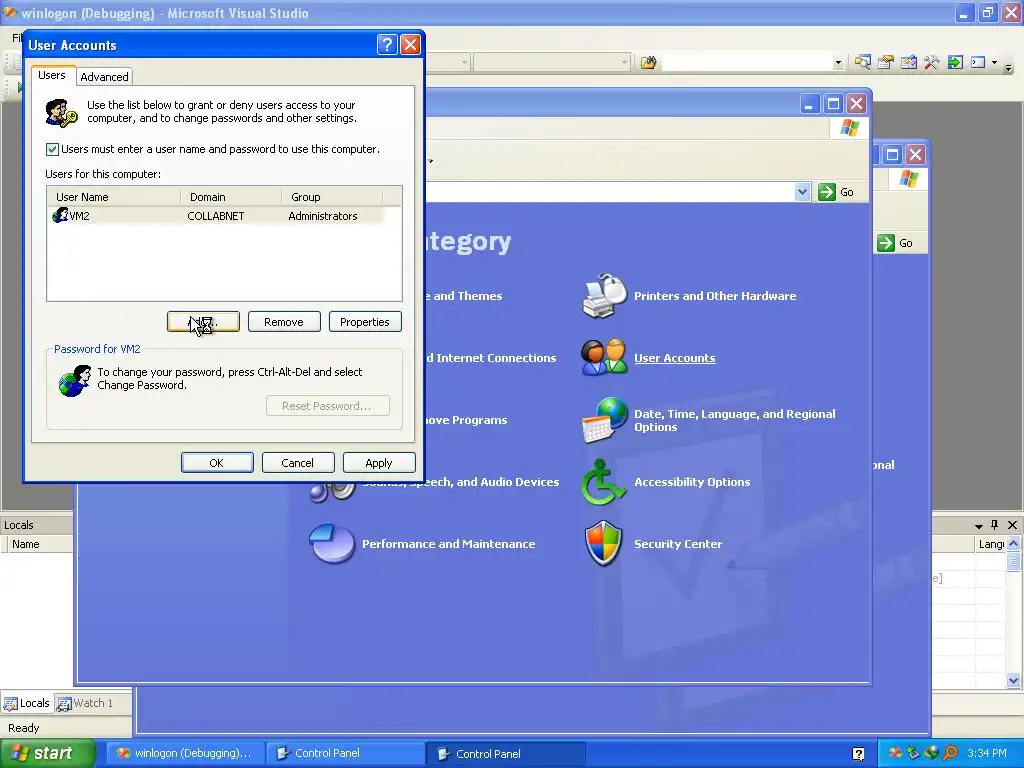Click the Security Center shield icon
This screenshot has height=768, width=1024.
(x=603, y=543)
